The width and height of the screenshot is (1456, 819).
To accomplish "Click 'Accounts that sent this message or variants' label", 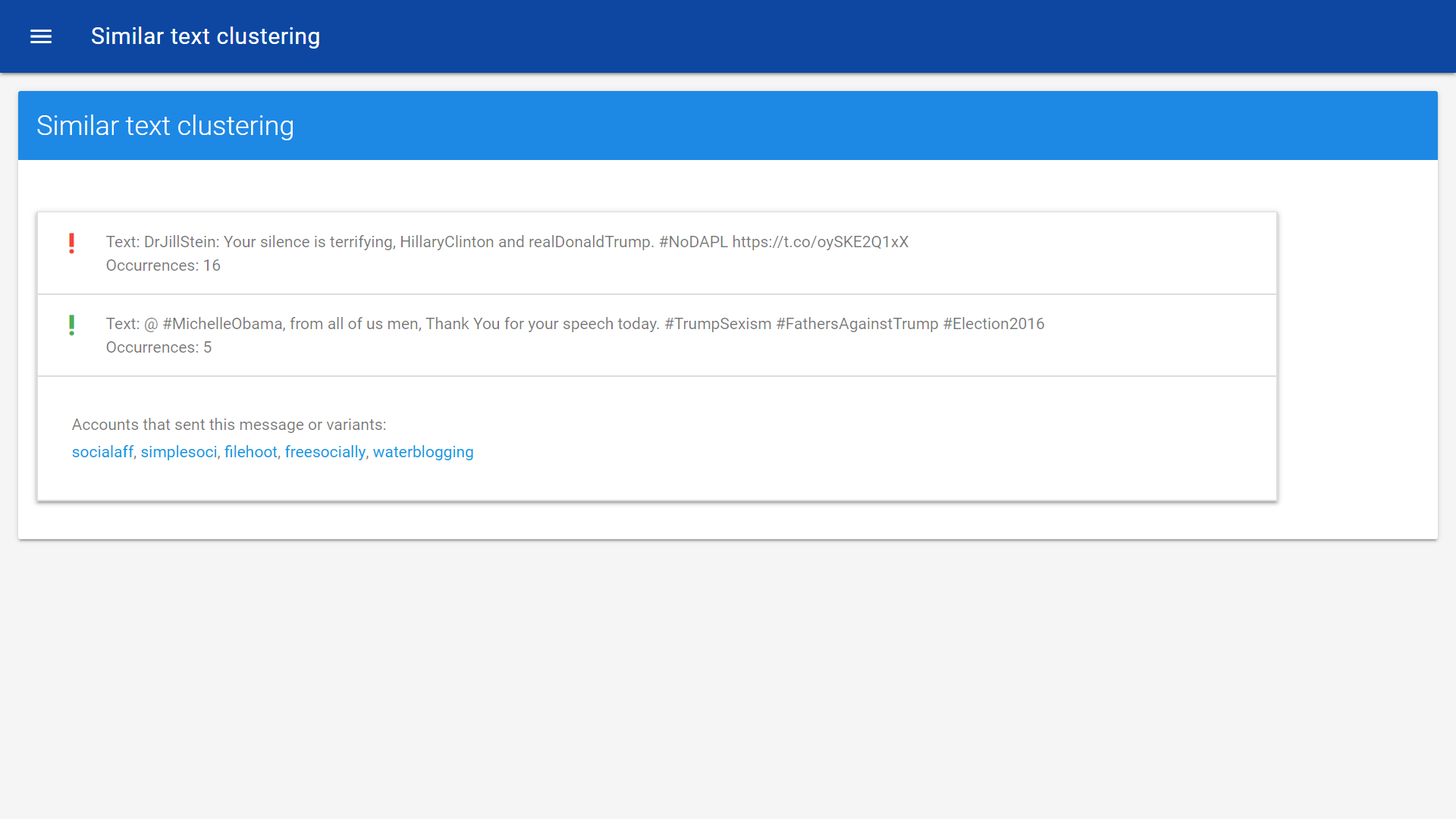I will 229,425.
